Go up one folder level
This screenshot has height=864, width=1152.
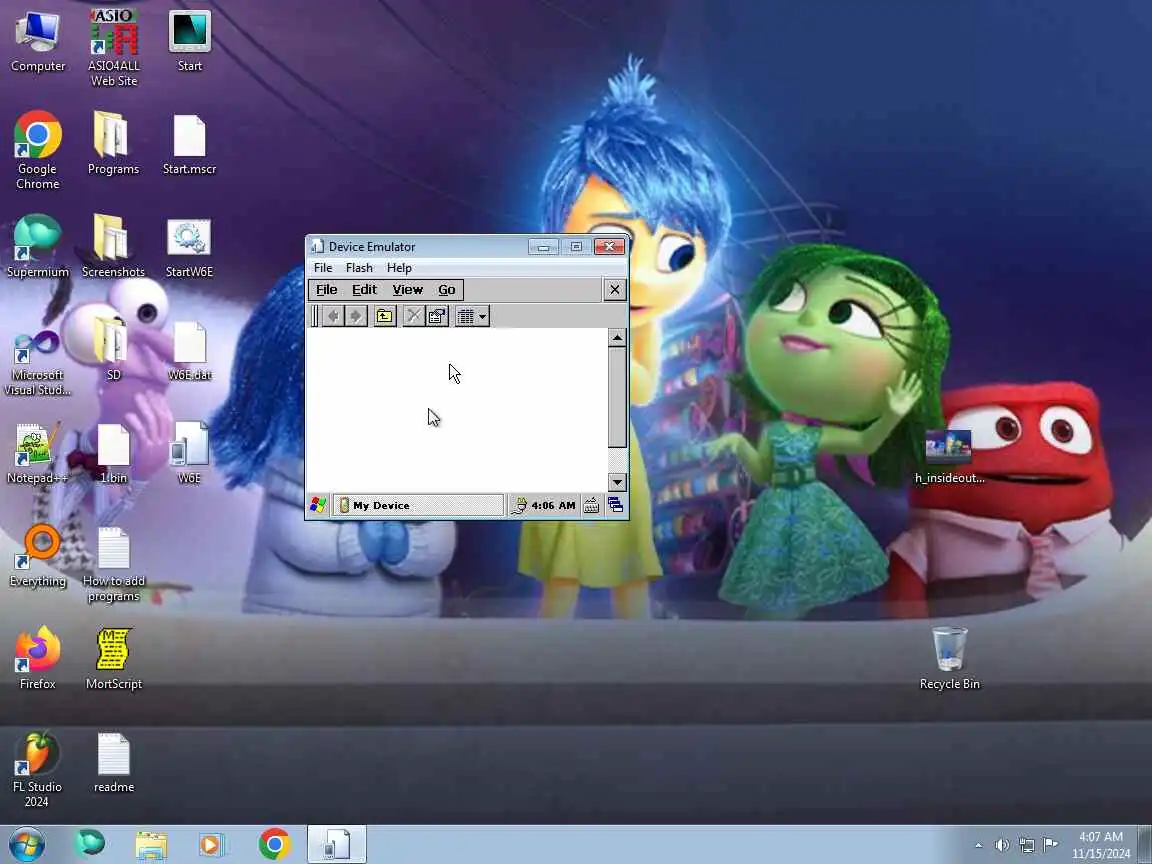pyautogui.click(x=384, y=316)
